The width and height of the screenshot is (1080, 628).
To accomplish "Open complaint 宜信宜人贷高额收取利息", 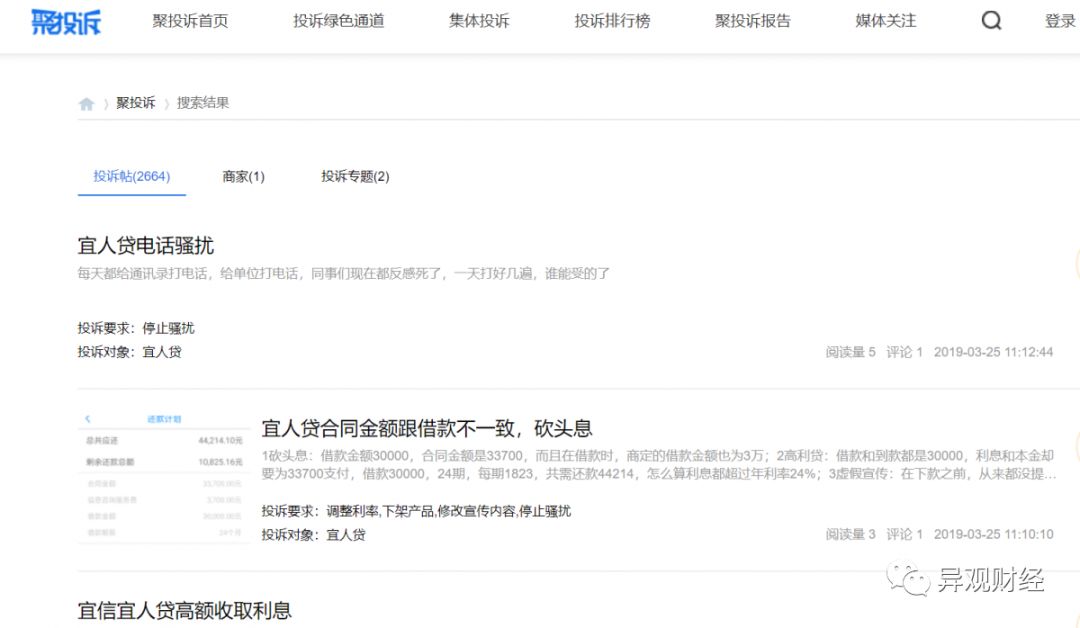I will [x=185, y=610].
